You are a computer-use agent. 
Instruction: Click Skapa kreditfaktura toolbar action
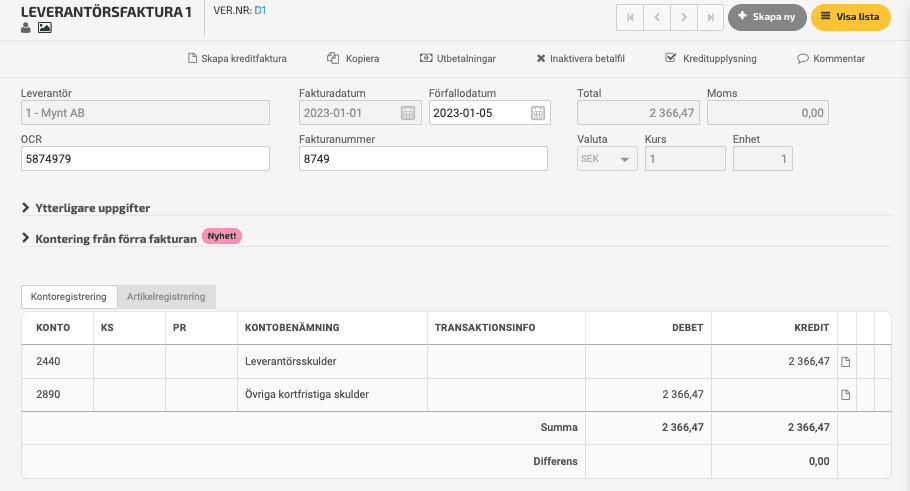coord(237,59)
